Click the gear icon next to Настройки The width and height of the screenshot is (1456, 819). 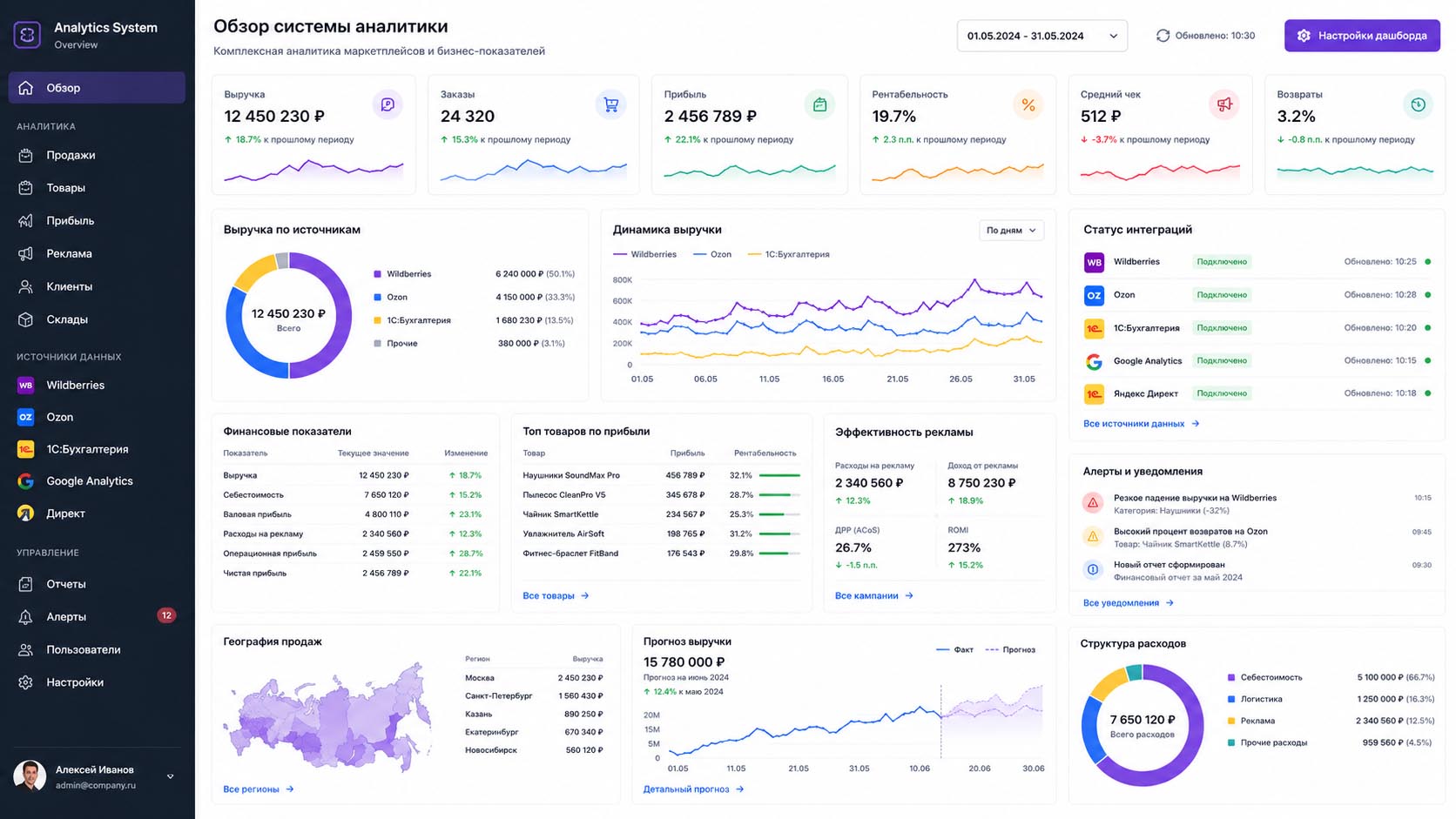(26, 682)
